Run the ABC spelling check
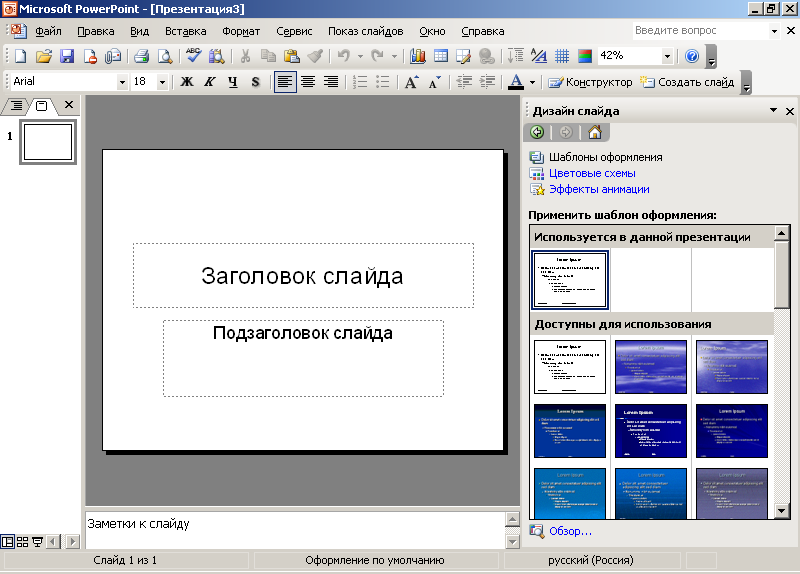This screenshot has height=574, width=800. click(193, 56)
